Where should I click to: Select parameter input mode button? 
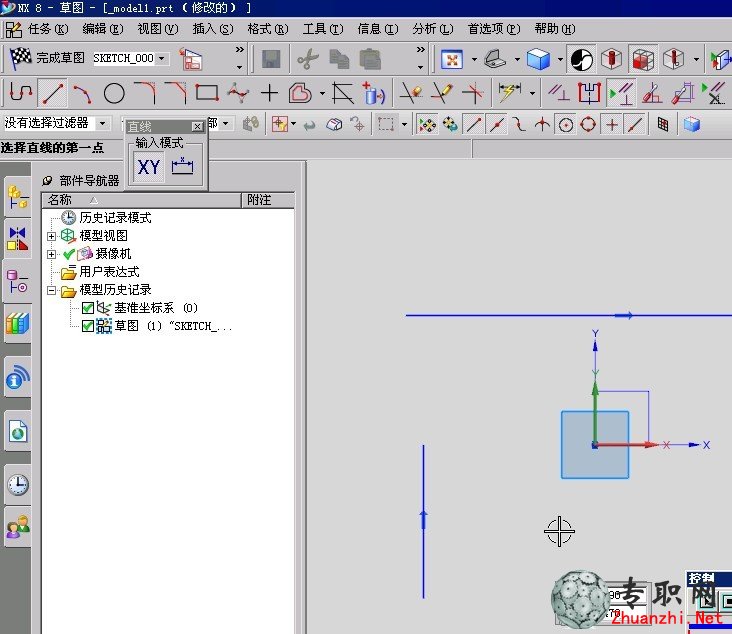(x=182, y=166)
